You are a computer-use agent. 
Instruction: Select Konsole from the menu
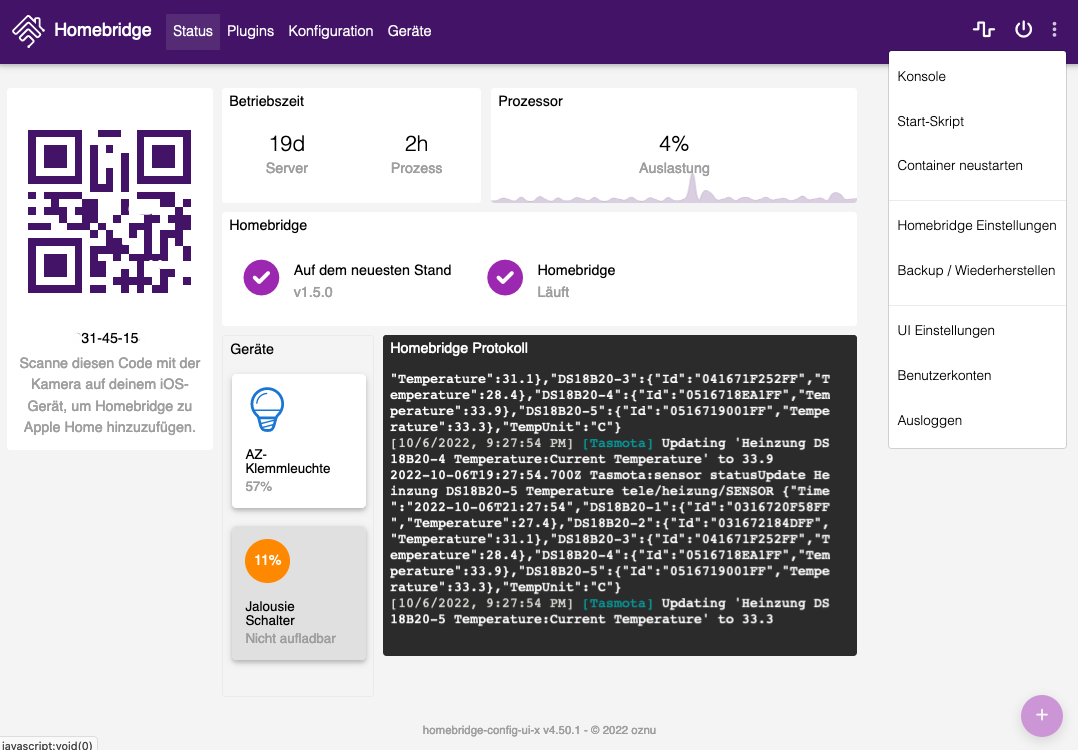(977, 76)
